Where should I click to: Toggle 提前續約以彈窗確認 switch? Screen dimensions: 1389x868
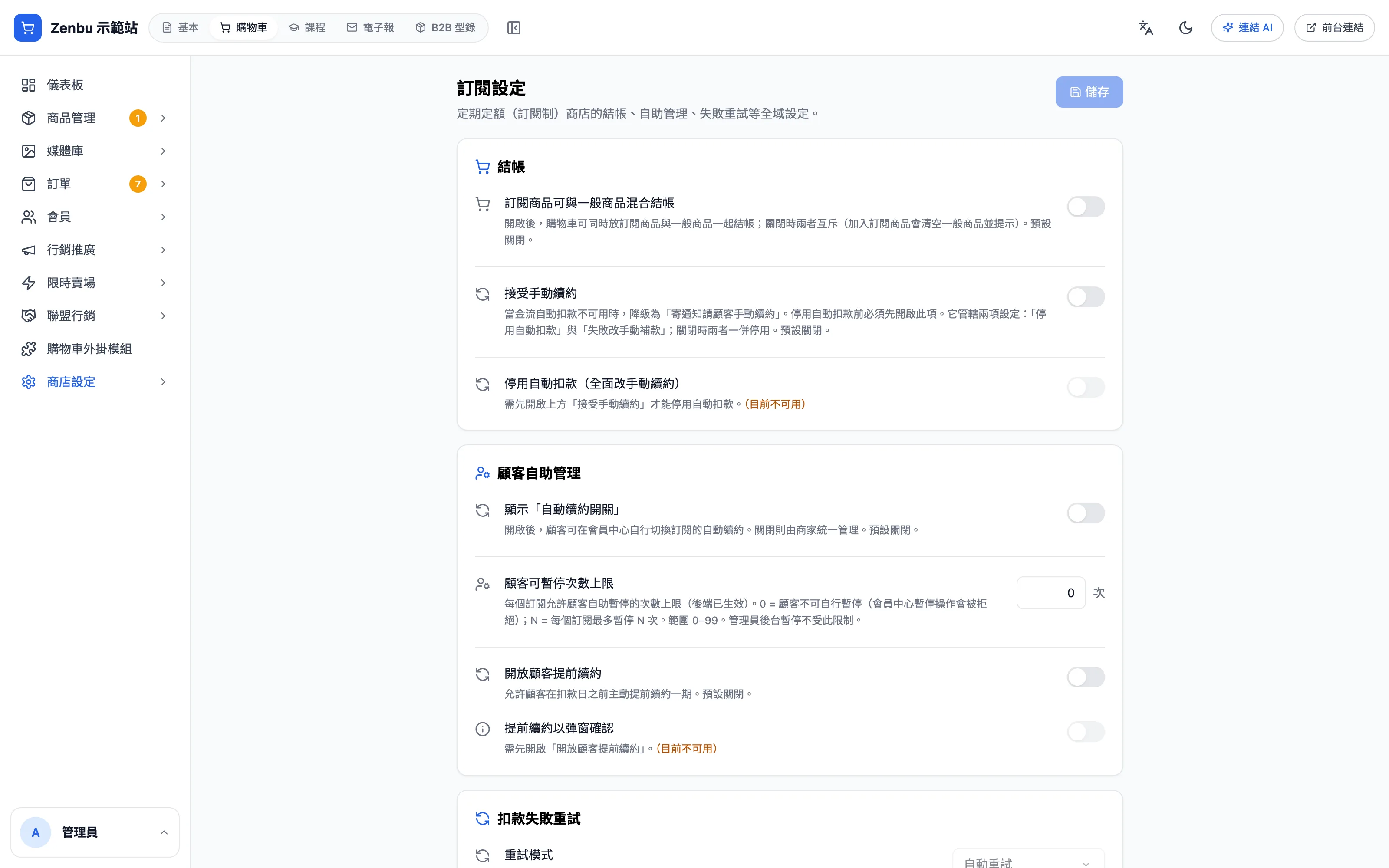coord(1086,731)
